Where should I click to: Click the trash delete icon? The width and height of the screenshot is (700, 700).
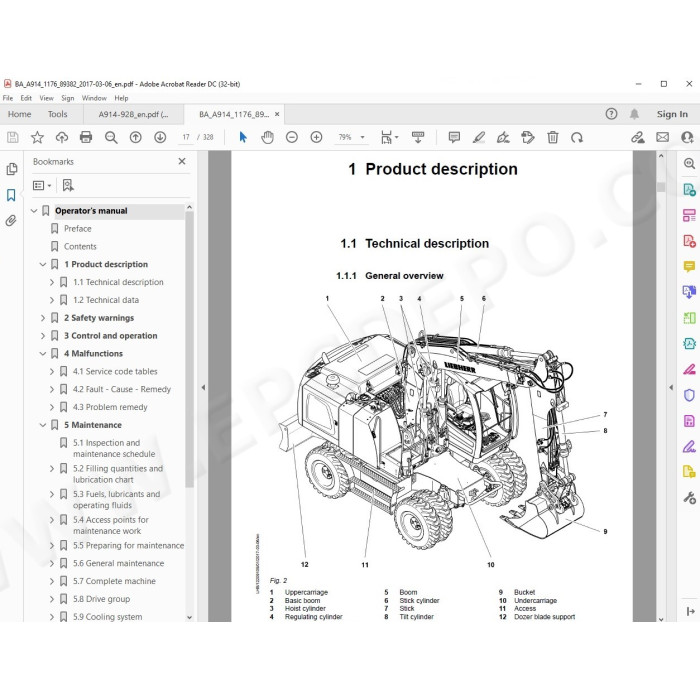[553, 137]
